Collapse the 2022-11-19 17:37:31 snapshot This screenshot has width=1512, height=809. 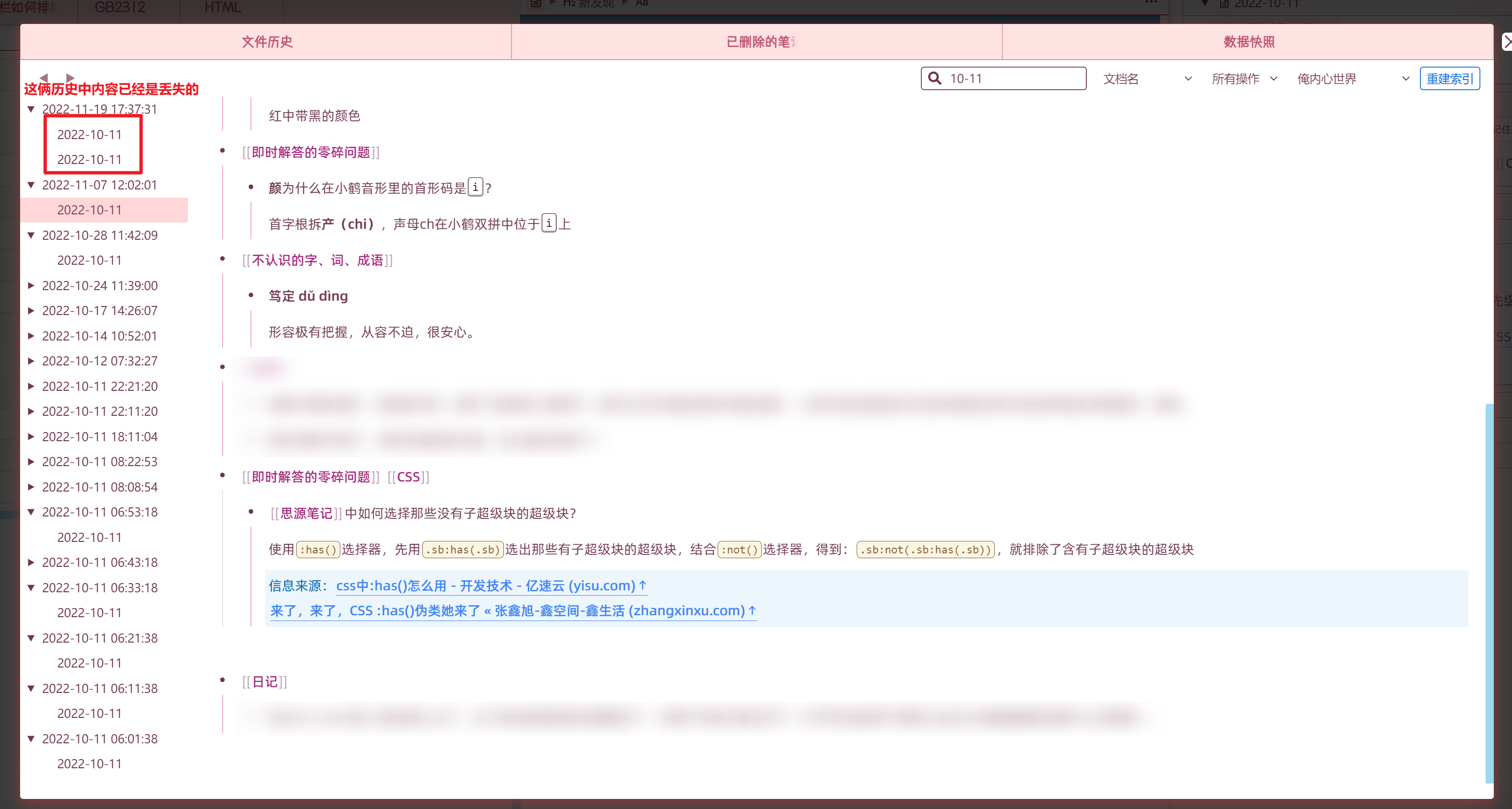tap(31, 109)
